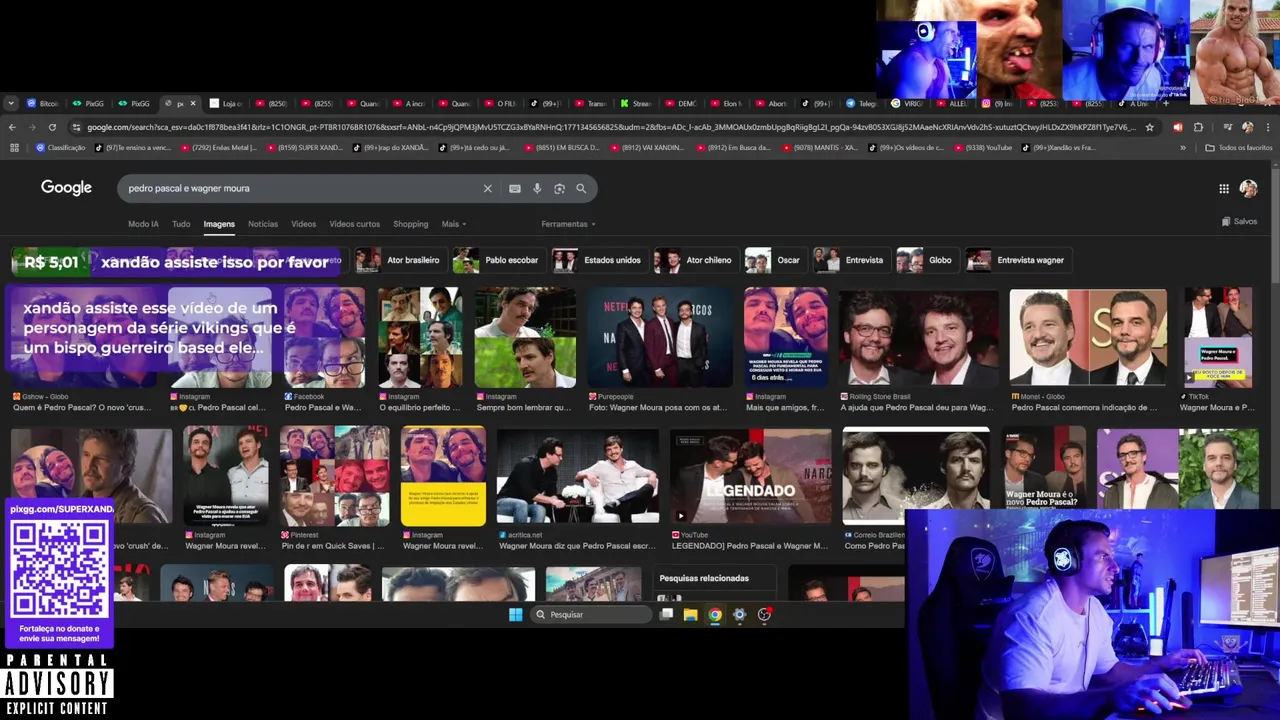Bookmark this page with the star icon
The height and width of the screenshot is (720, 1280).
click(1150, 127)
